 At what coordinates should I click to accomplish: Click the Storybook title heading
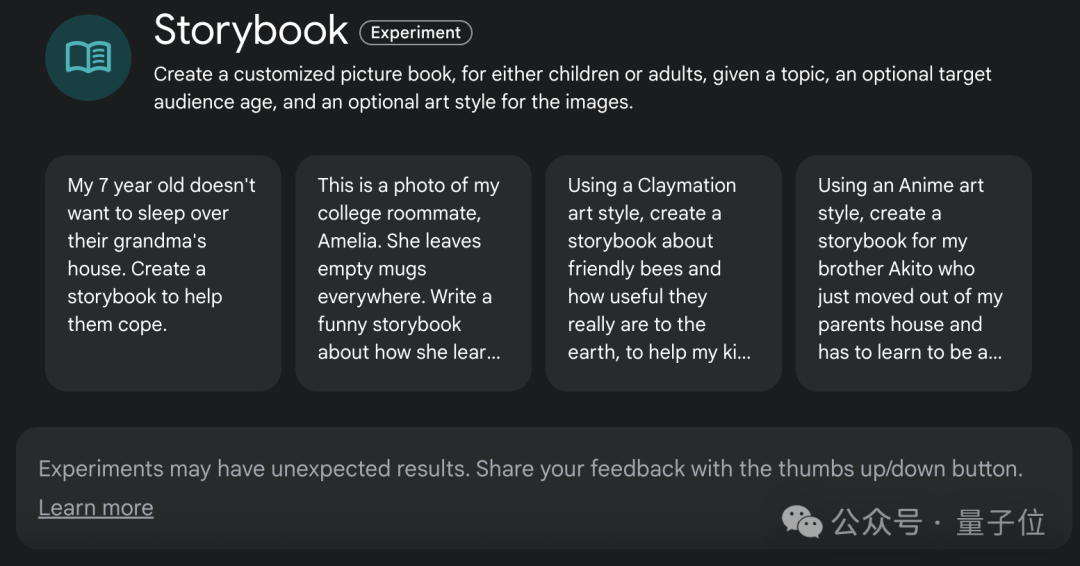coord(251,30)
